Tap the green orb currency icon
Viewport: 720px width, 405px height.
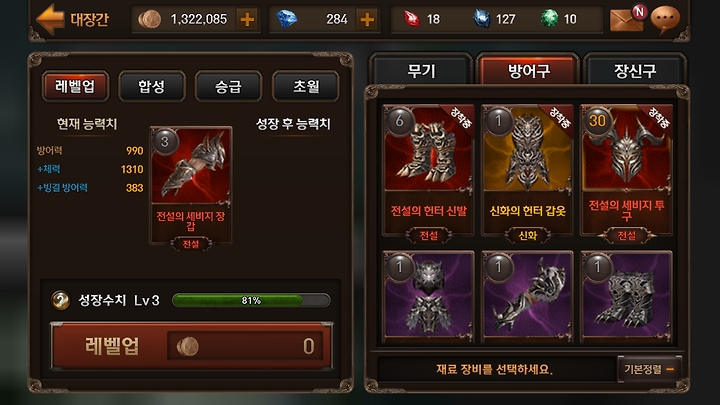coord(549,19)
